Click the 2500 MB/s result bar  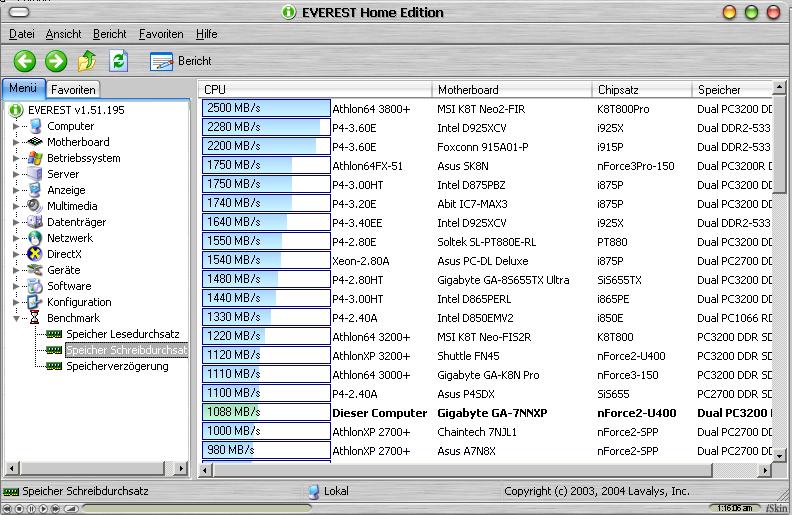(266, 108)
